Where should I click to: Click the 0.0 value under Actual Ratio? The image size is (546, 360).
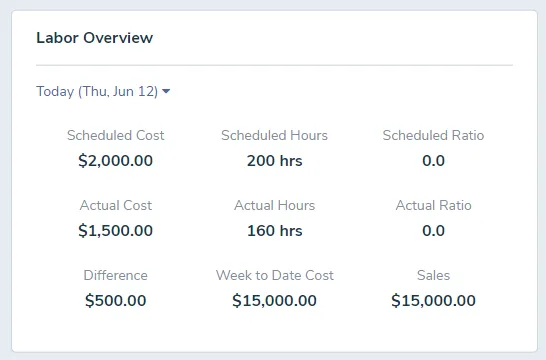point(434,231)
